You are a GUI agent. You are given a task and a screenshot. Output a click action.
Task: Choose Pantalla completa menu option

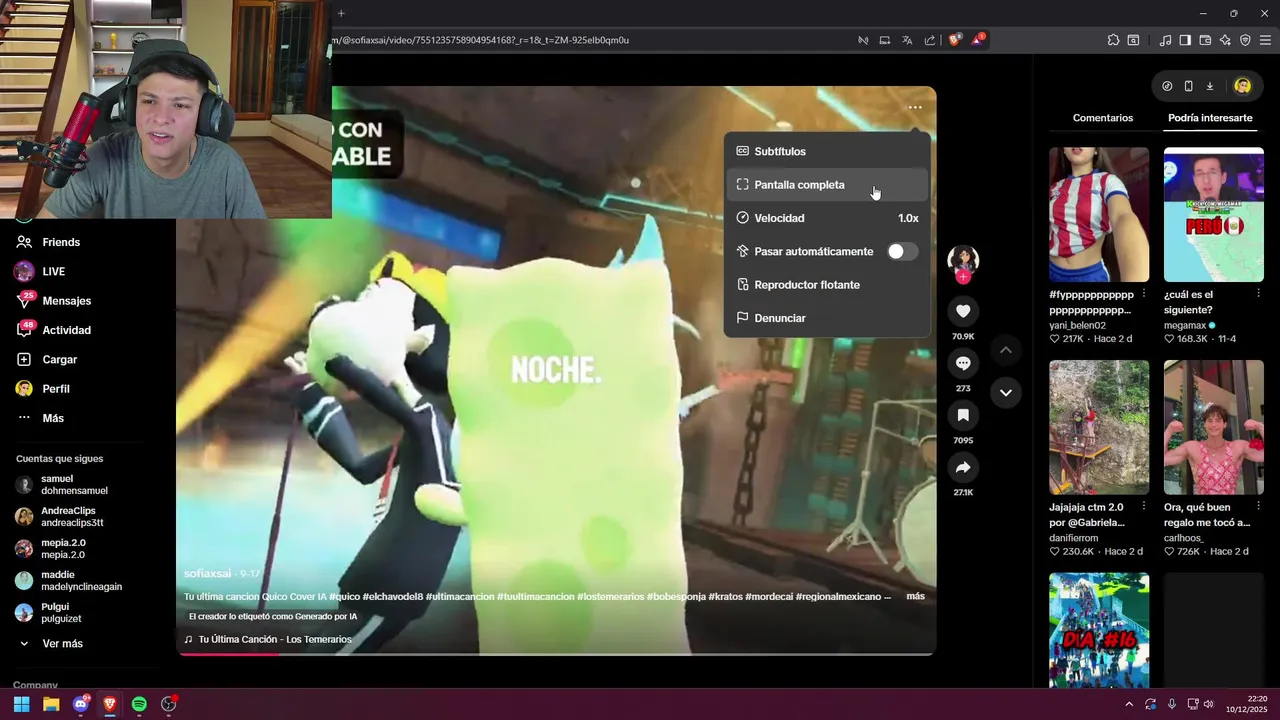827,185
